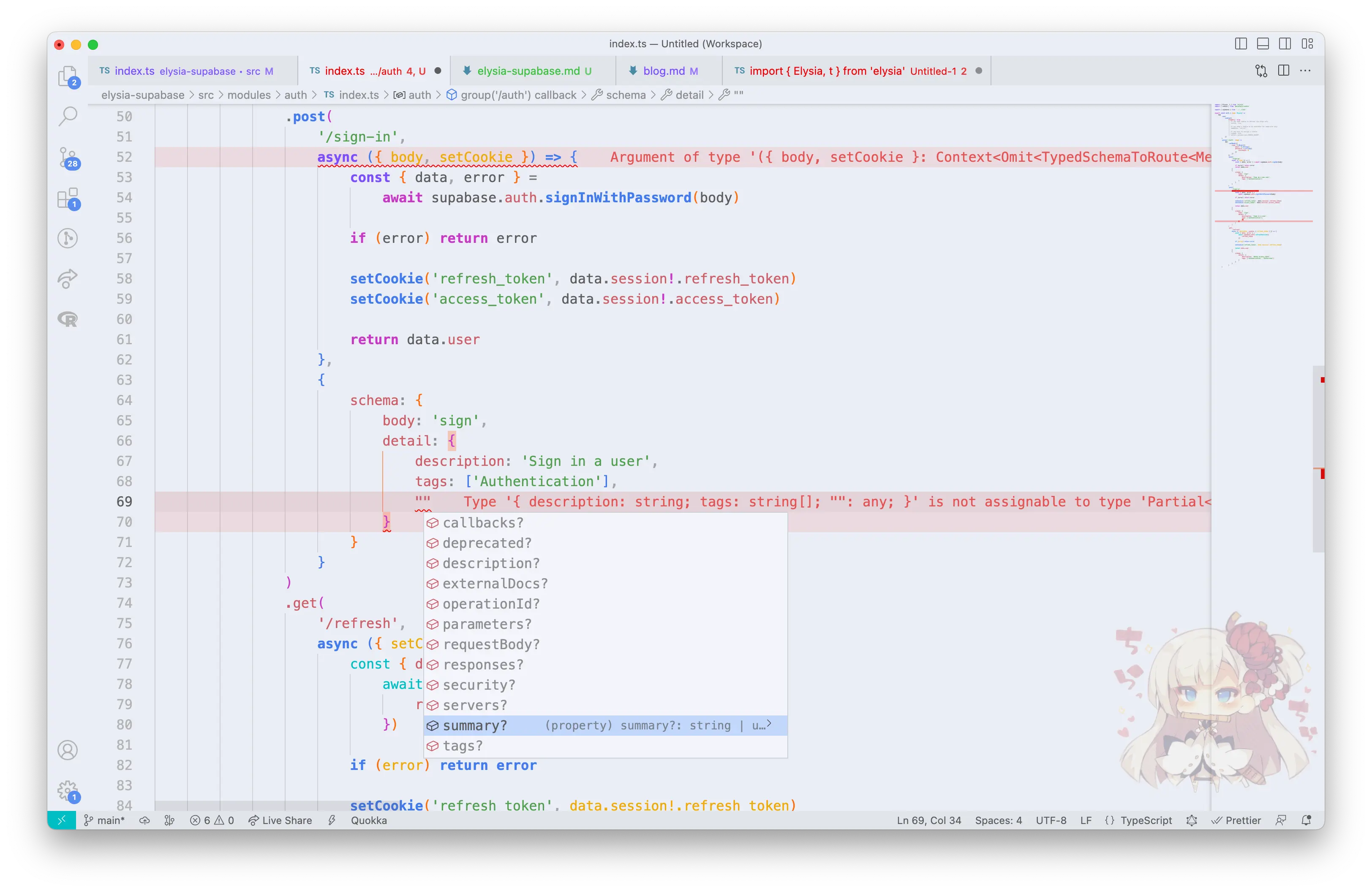The image size is (1372, 892).
Task: Switch to Untitled-1 import Elysia tab
Action: click(857, 71)
